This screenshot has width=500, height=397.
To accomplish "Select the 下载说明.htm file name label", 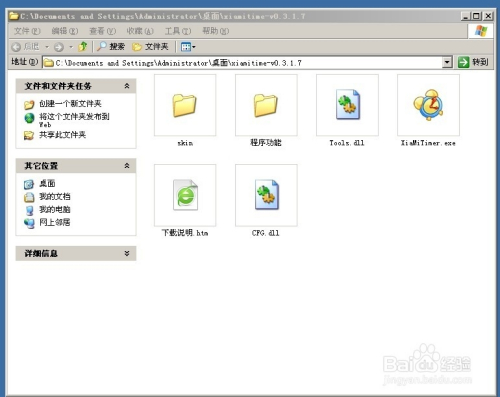I will tap(185, 233).
